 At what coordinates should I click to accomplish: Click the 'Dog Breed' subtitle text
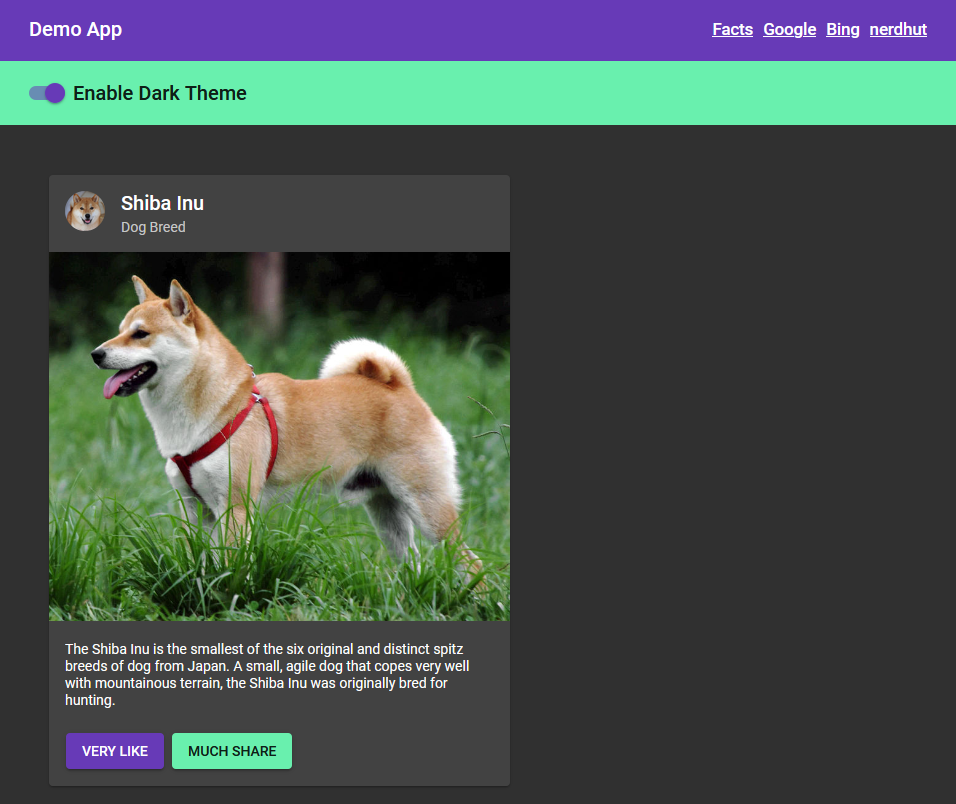[x=153, y=227]
